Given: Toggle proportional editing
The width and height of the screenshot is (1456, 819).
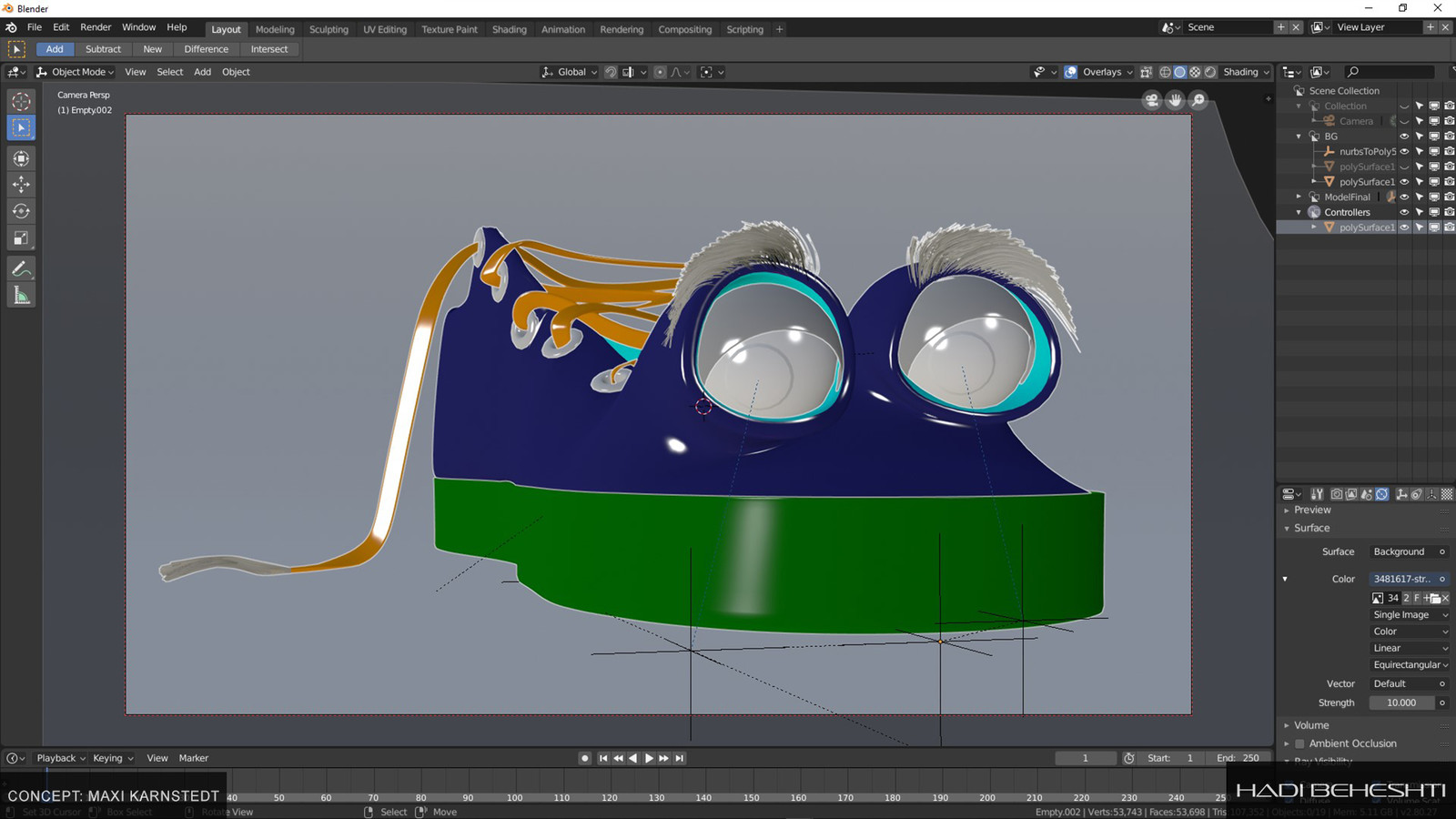Looking at the screenshot, I should [x=661, y=72].
